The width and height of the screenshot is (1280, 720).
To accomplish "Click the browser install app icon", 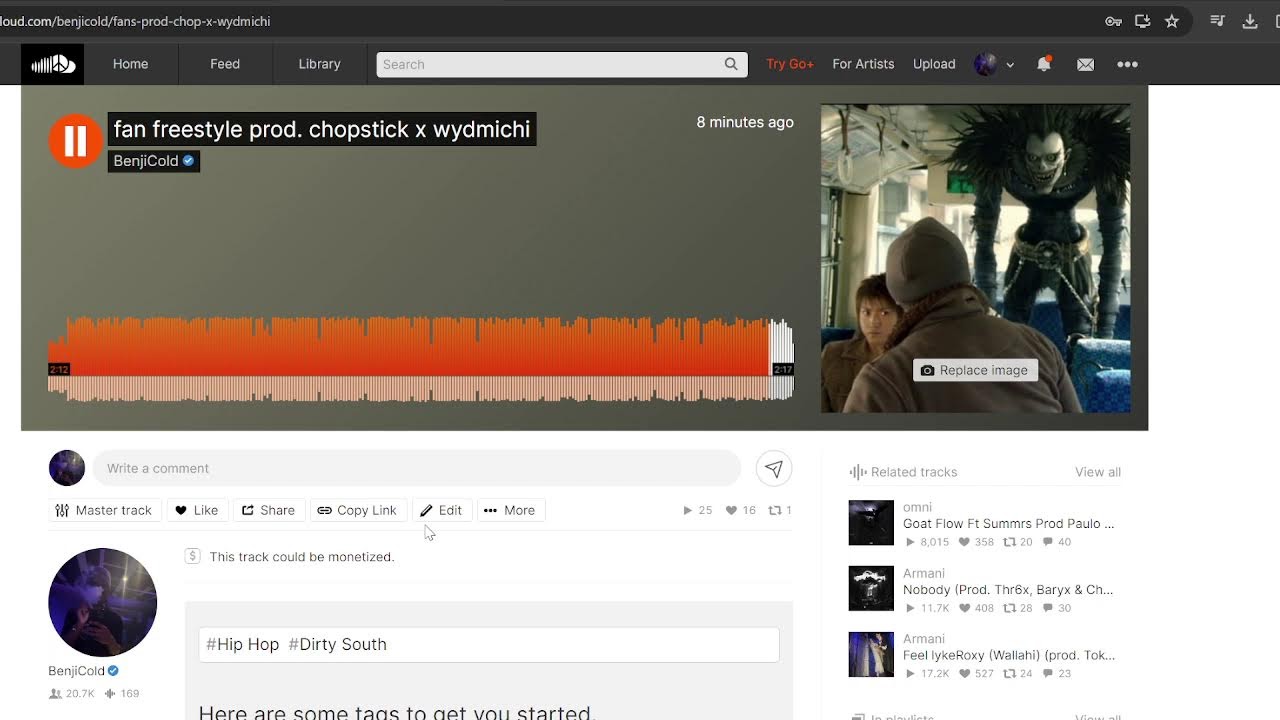I will (1142, 21).
